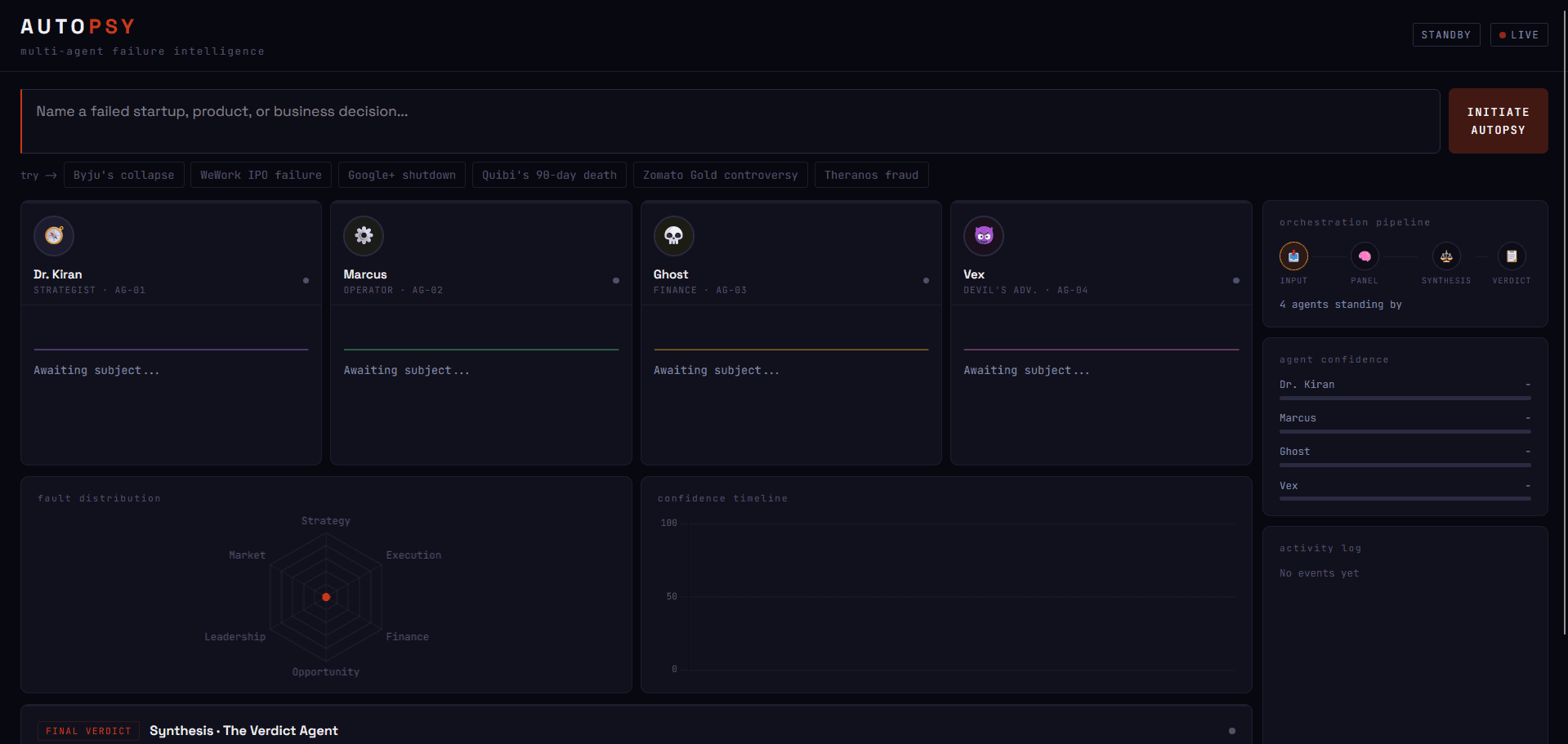Choose the Quibi's 90-day death suggestion
This screenshot has height=744, width=1568.
point(549,175)
